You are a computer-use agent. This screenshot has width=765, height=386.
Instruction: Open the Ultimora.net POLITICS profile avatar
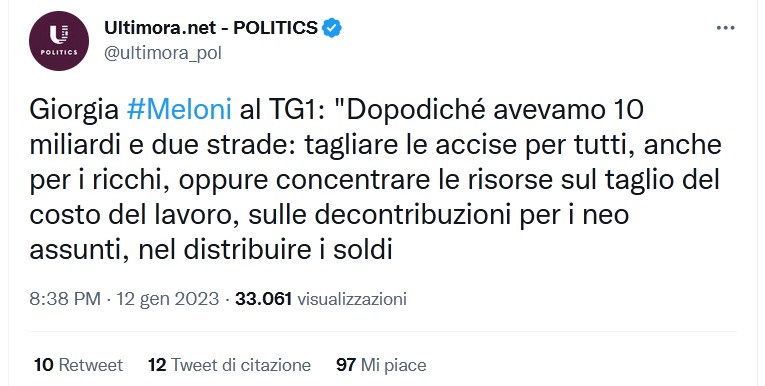59,41
